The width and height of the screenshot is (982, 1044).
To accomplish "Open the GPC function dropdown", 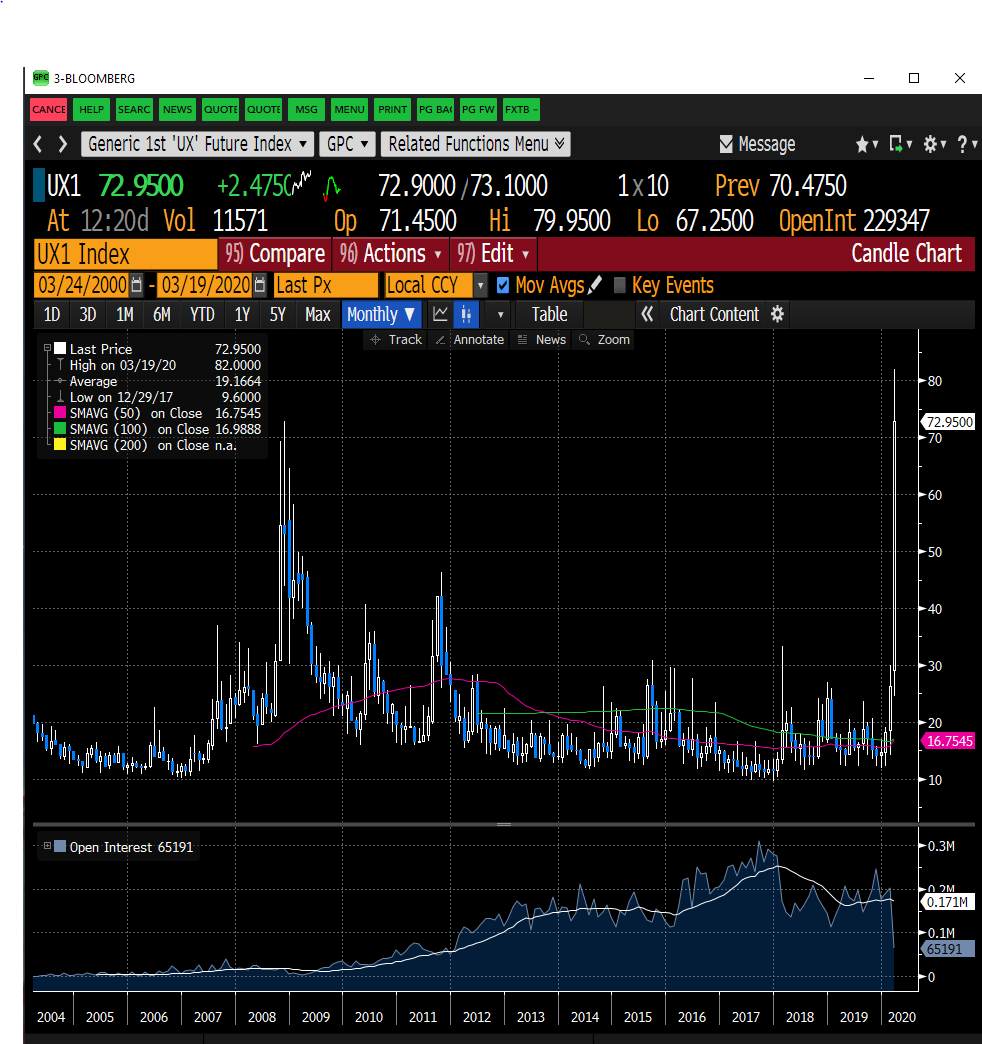I will point(348,144).
